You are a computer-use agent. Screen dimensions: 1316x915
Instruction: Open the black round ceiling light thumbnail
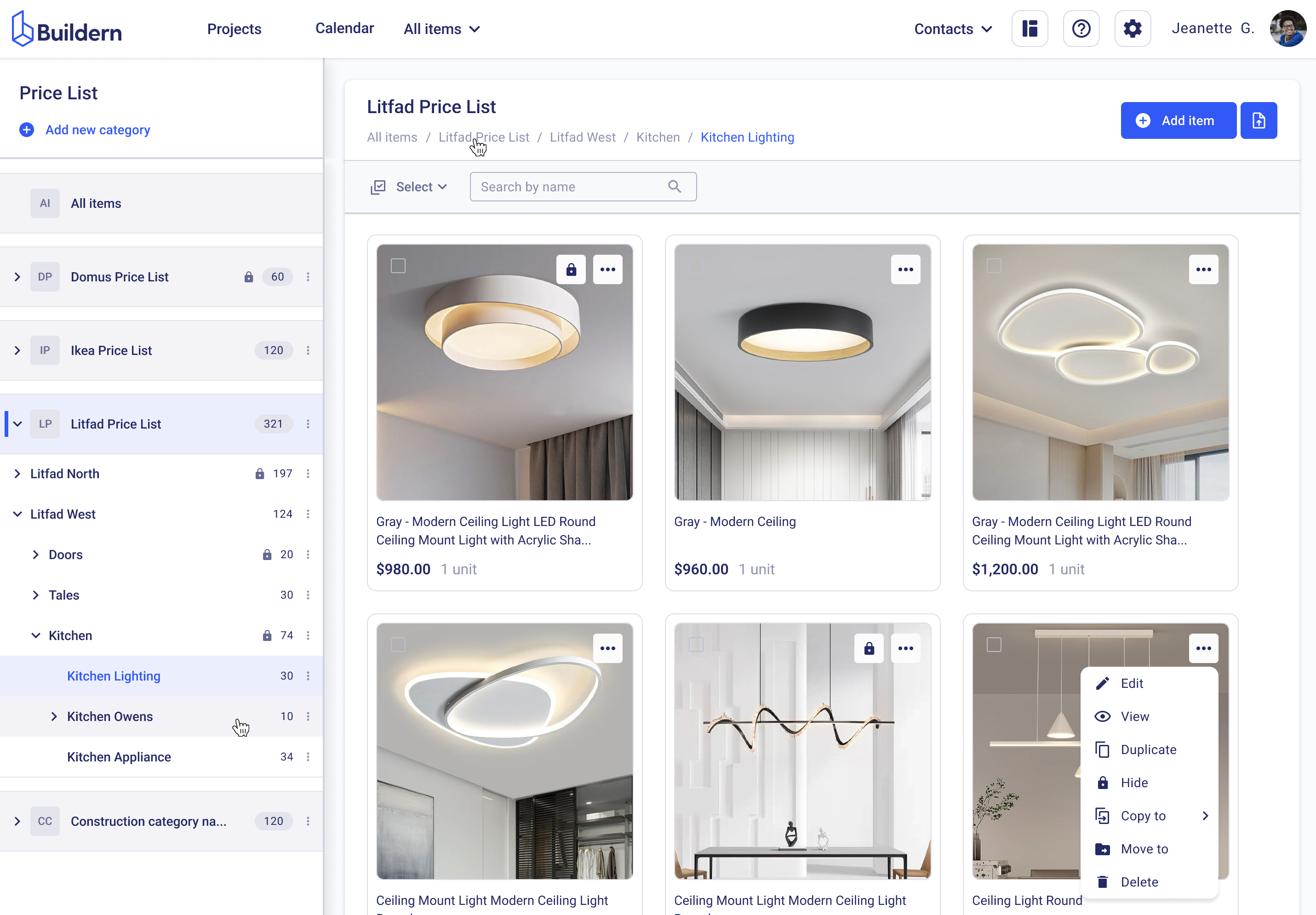(802, 372)
